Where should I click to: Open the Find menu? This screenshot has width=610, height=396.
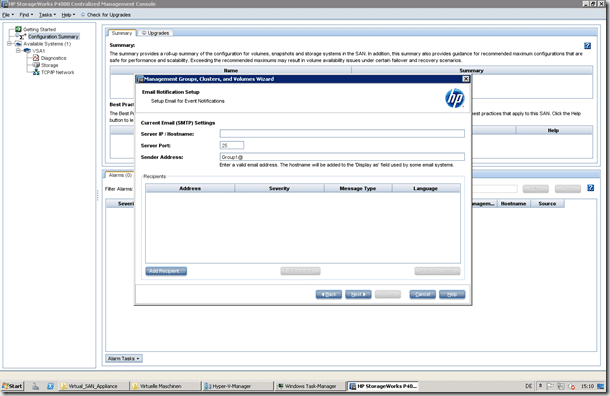tap(26, 15)
